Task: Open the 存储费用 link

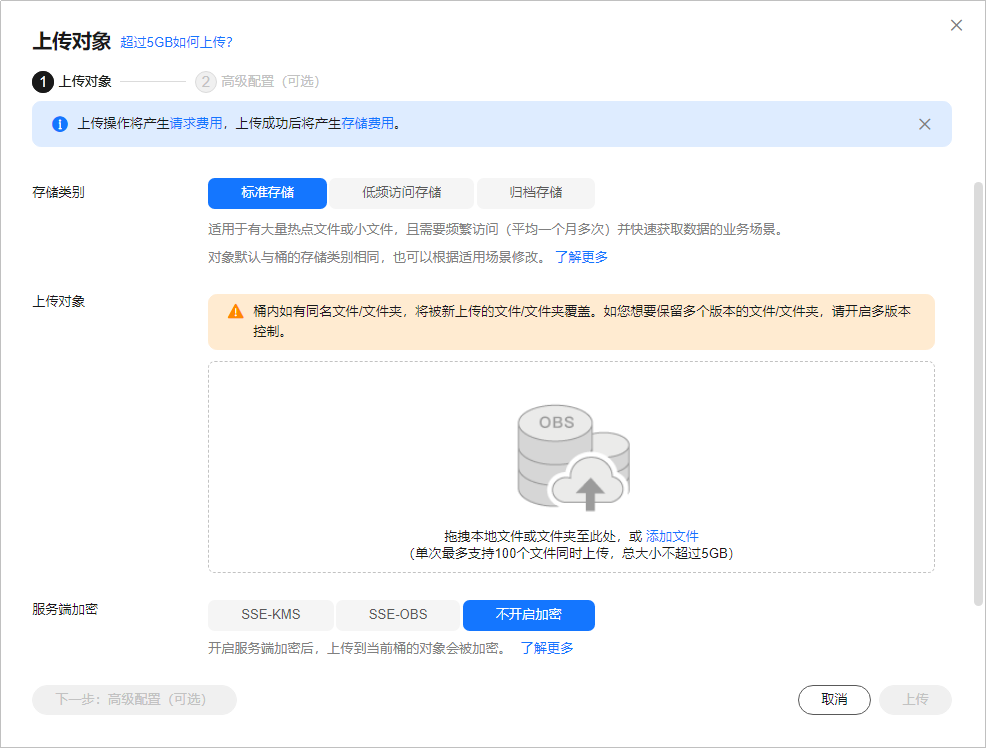Action: coord(367,123)
